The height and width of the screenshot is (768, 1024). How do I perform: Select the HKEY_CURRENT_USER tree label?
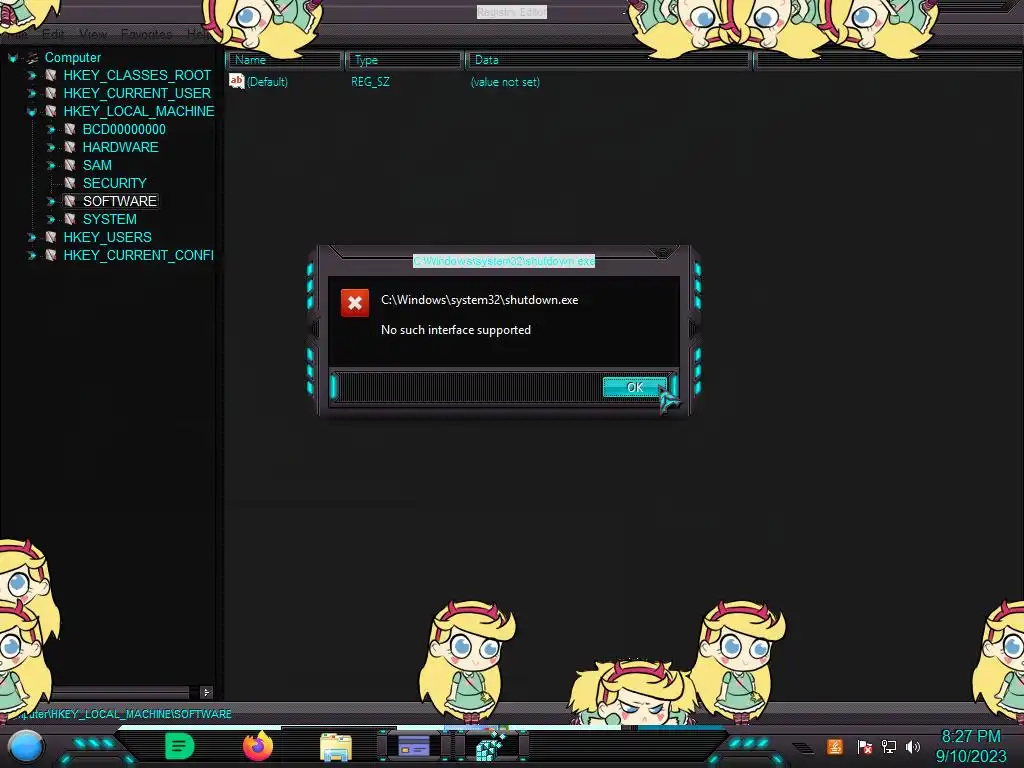click(136, 93)
